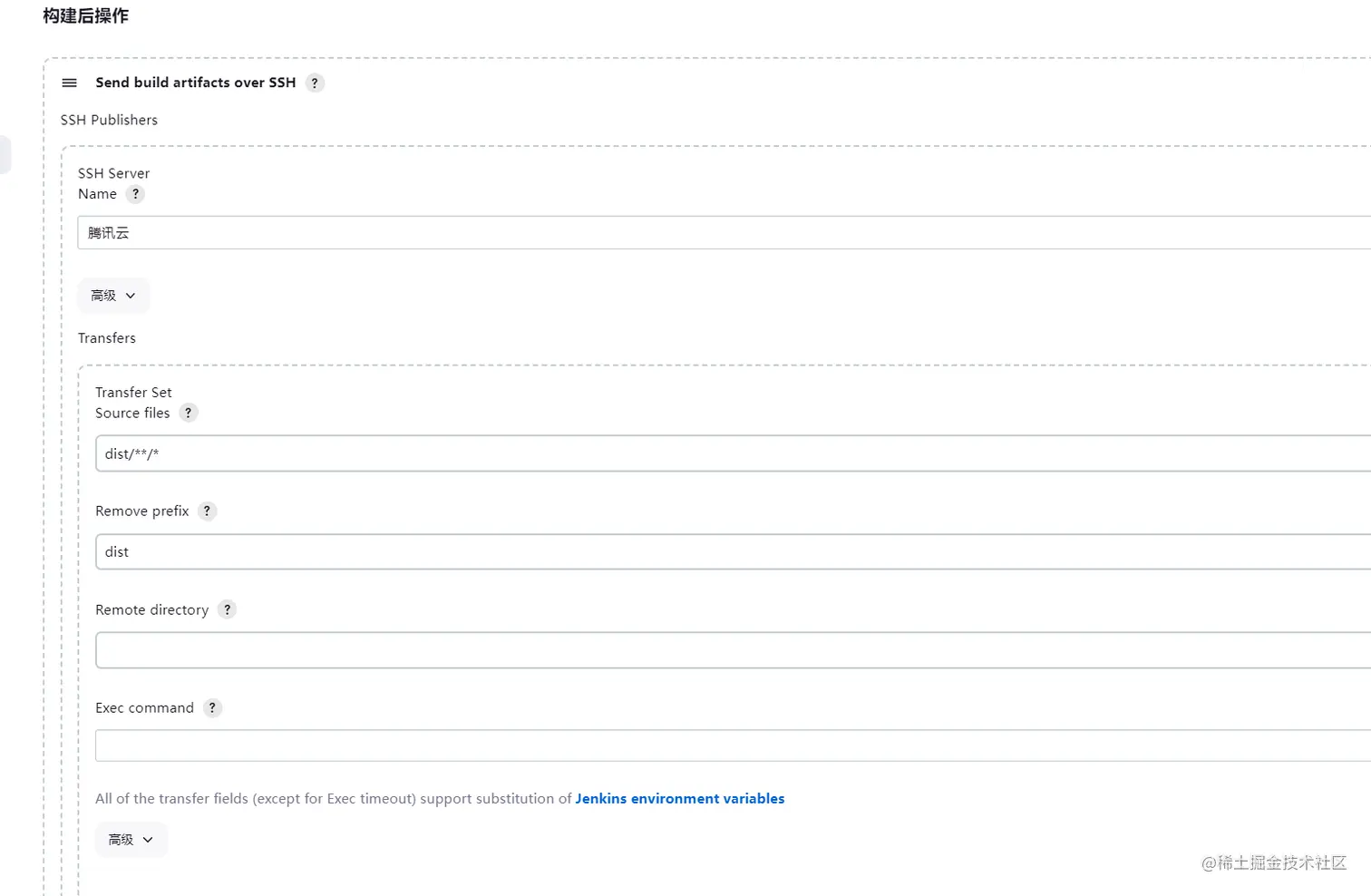Screen dimensions: 1371x896
Task: Click the empty Remote directory field
Action: [x=733, y=650]
